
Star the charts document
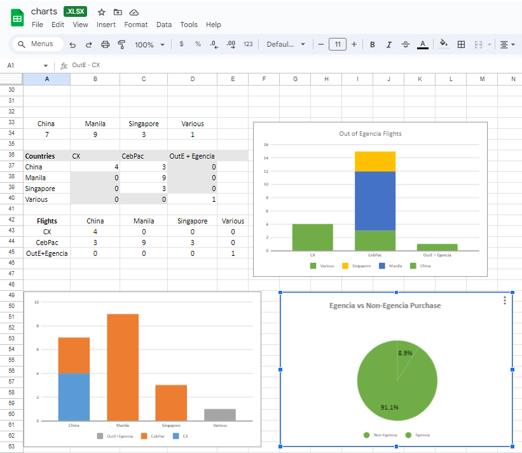(x=101, y=12)
